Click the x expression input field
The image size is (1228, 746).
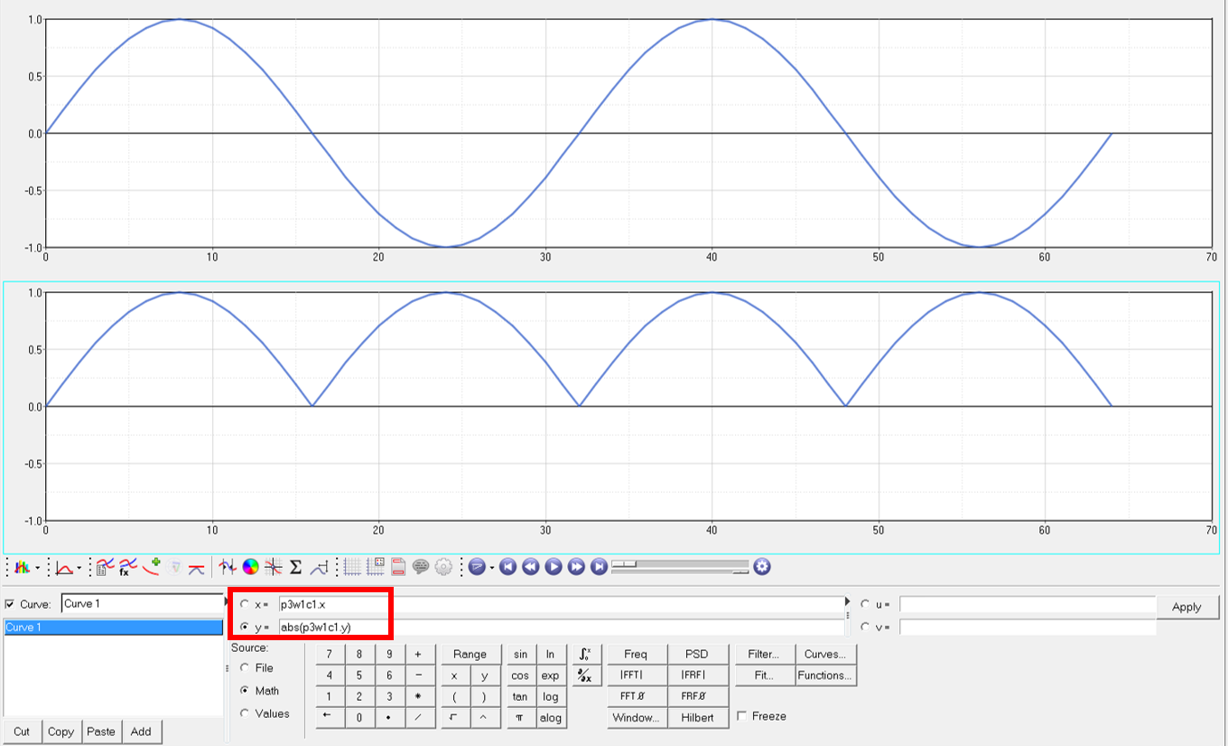(x=561, y=604)
